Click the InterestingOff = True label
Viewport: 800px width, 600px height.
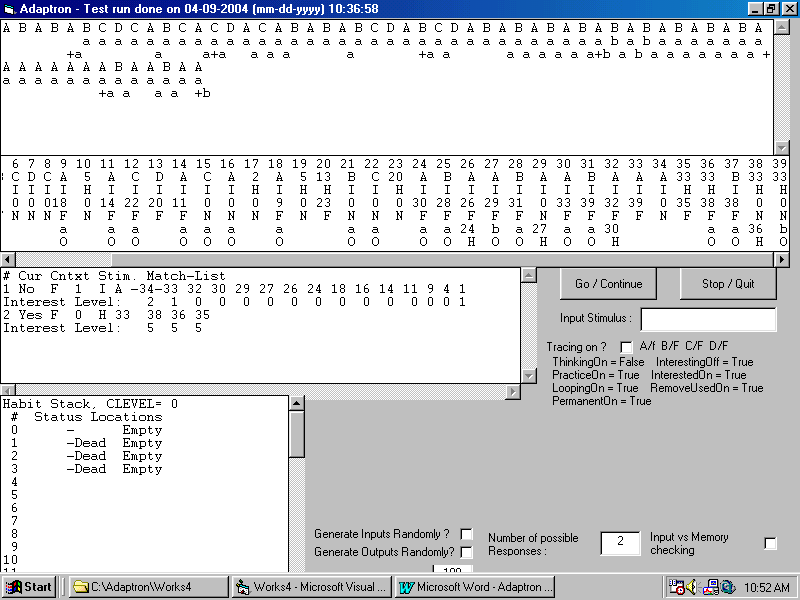705,362
